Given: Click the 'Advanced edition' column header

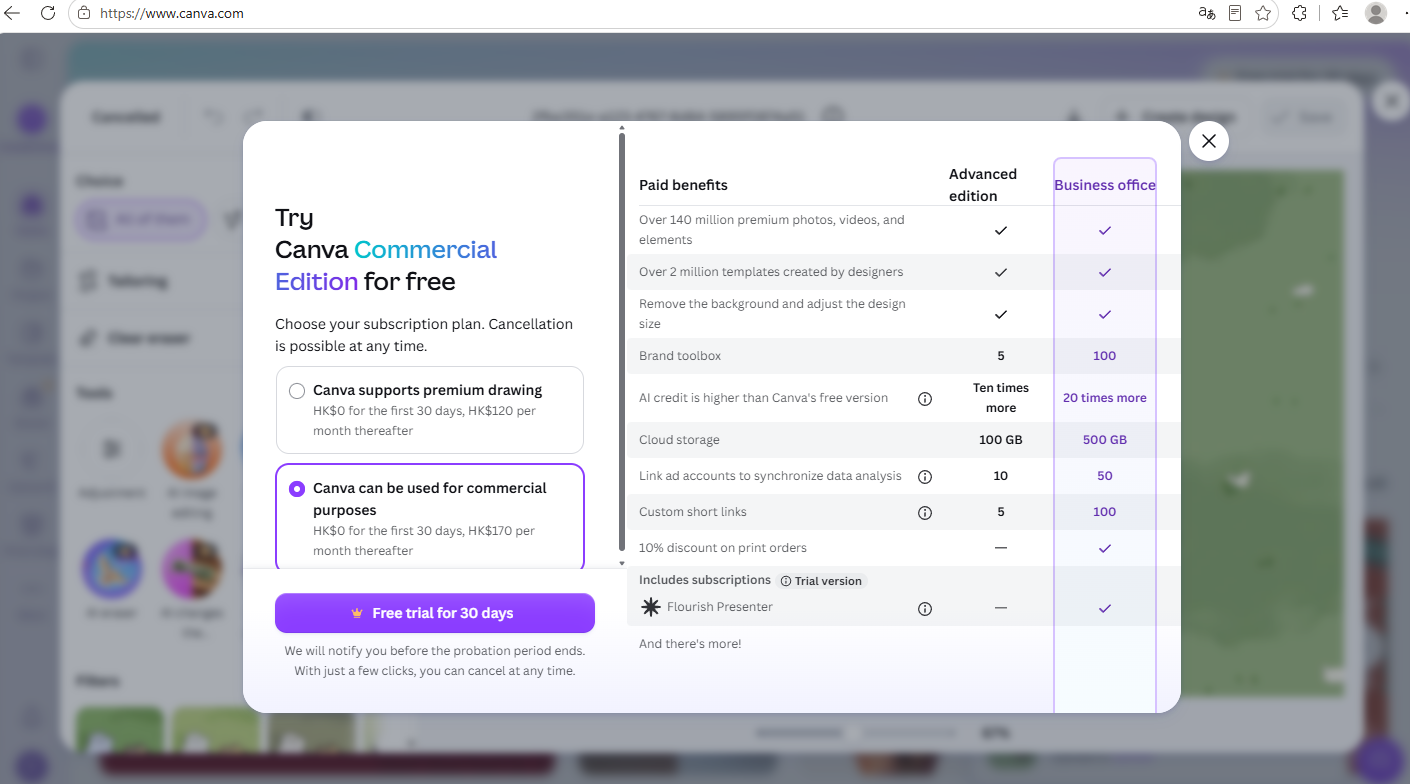Looking at the screenshot, I should click(983, 185).
